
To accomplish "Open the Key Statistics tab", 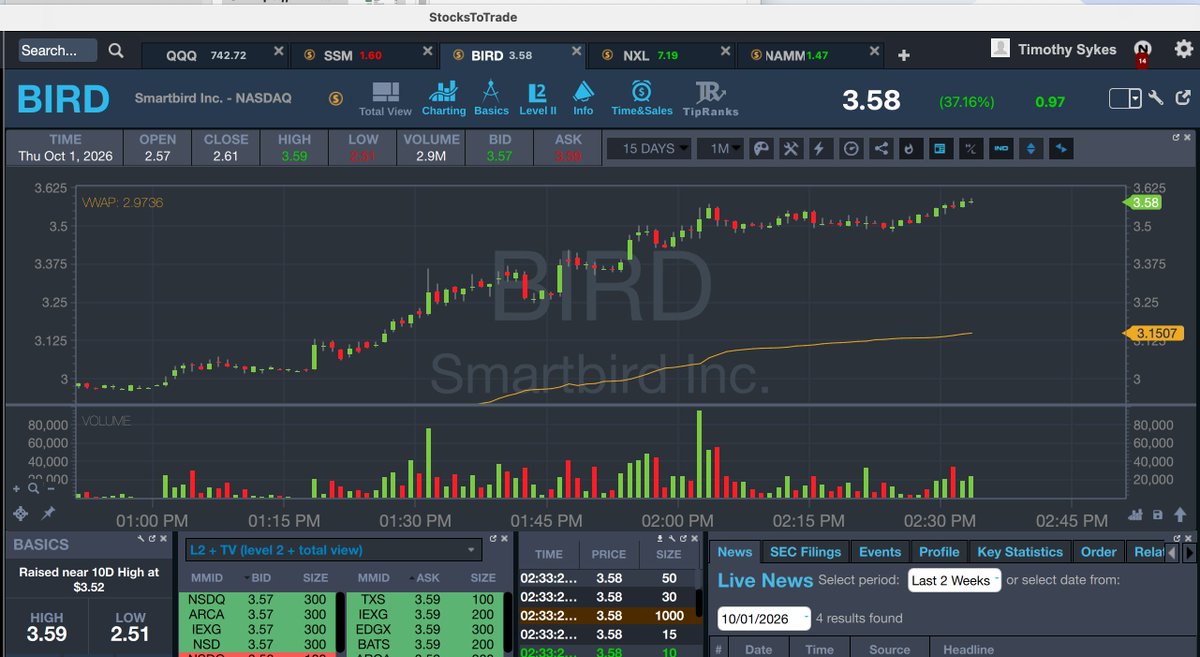I will coord(1020,551).
